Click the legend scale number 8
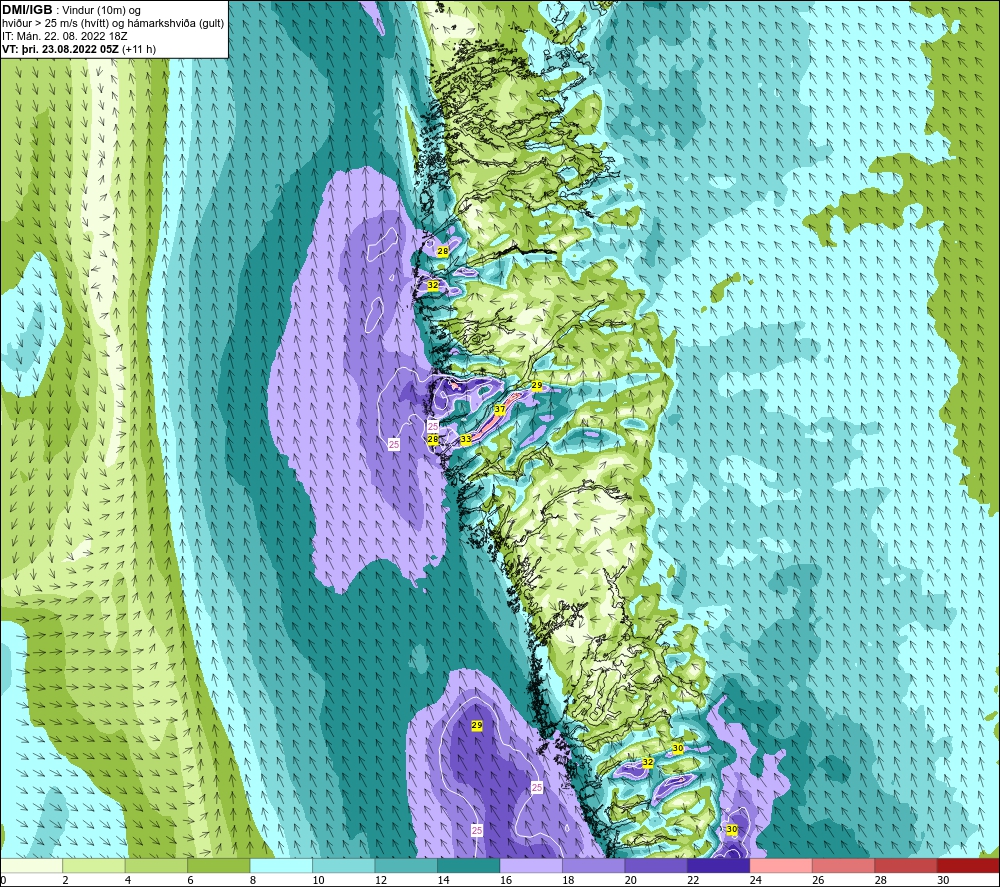The width and height of the screenshot is (1000, 887). click(253, 880)
